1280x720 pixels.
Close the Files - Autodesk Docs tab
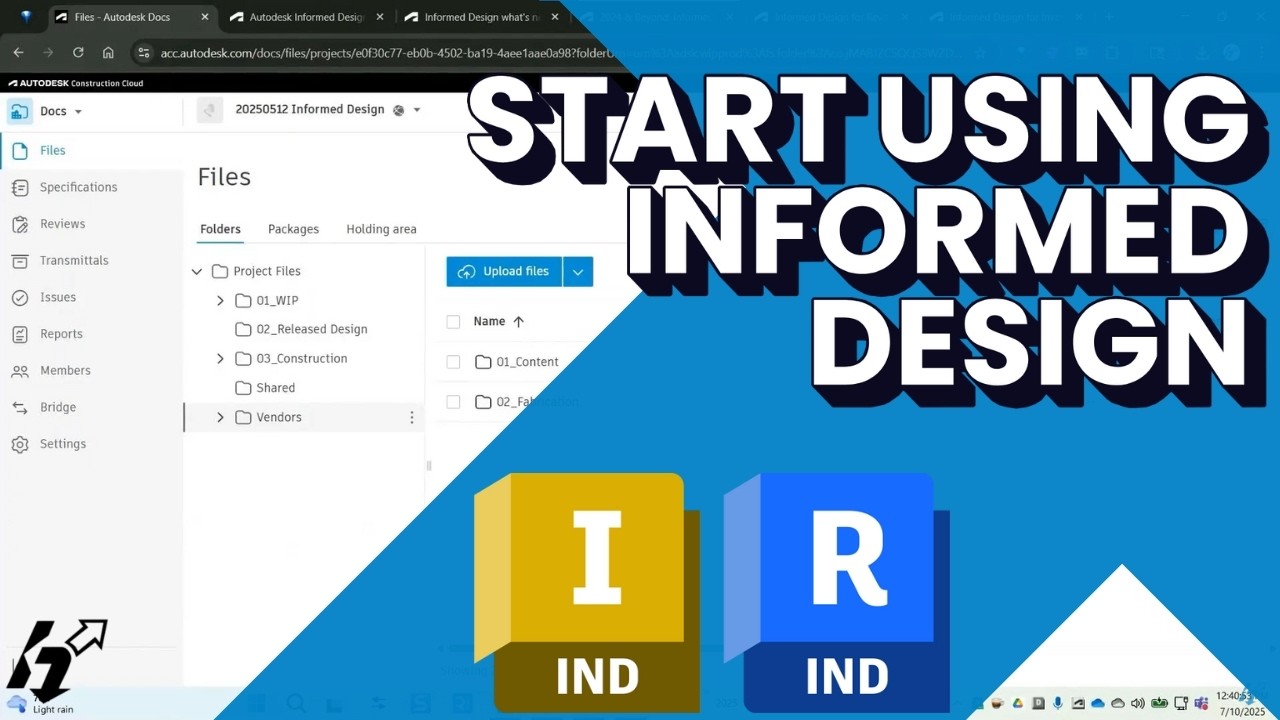point(203,17)
